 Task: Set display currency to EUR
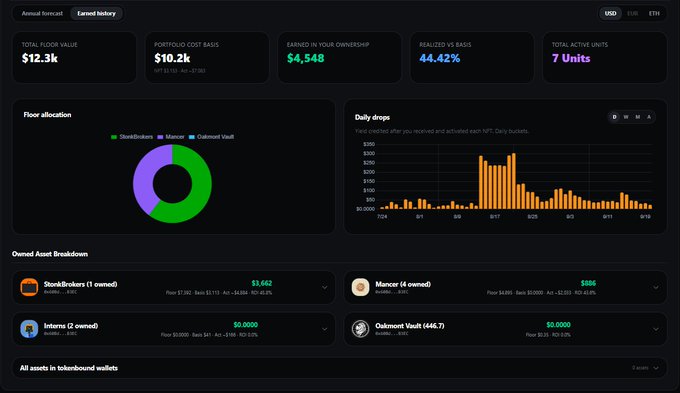pos(633,13)
